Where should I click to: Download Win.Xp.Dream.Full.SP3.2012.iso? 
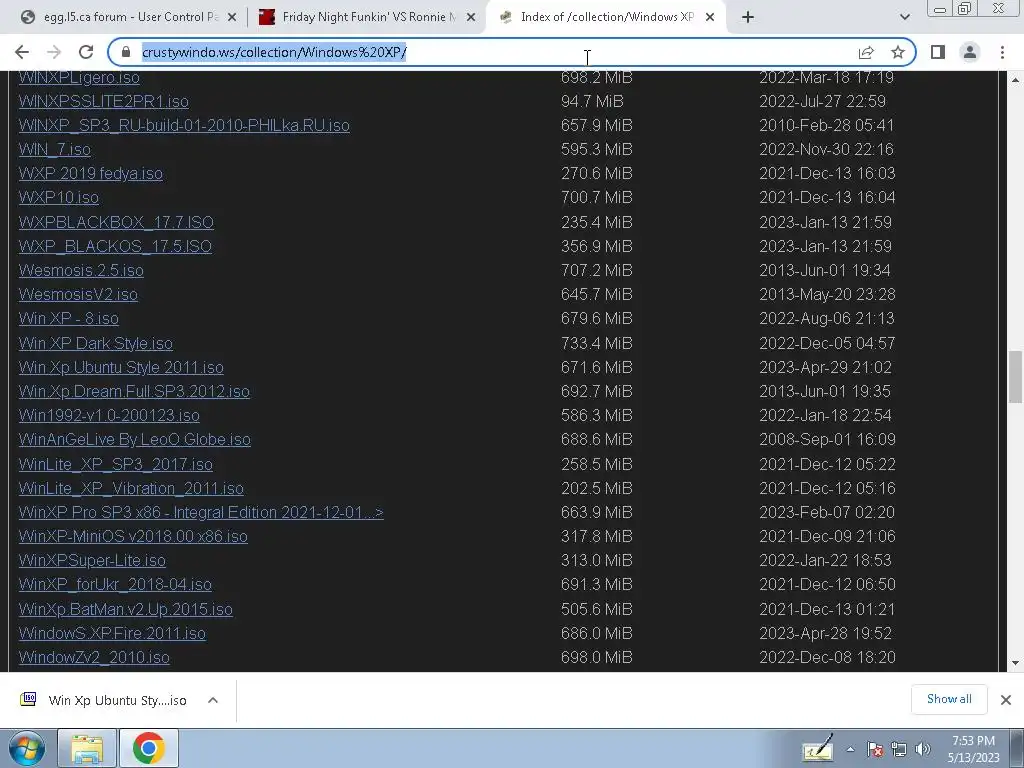coord(134,391)
